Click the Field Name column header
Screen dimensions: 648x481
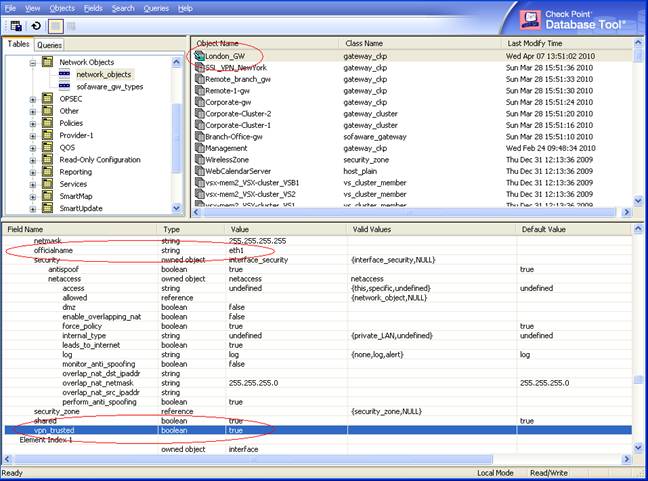[x=80, y=229]
